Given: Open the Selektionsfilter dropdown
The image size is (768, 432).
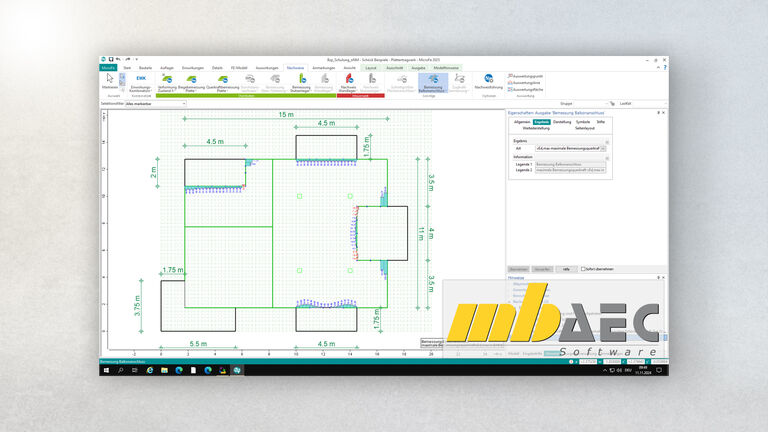Looking at the screenshot, I should click(x=155, y=103).
